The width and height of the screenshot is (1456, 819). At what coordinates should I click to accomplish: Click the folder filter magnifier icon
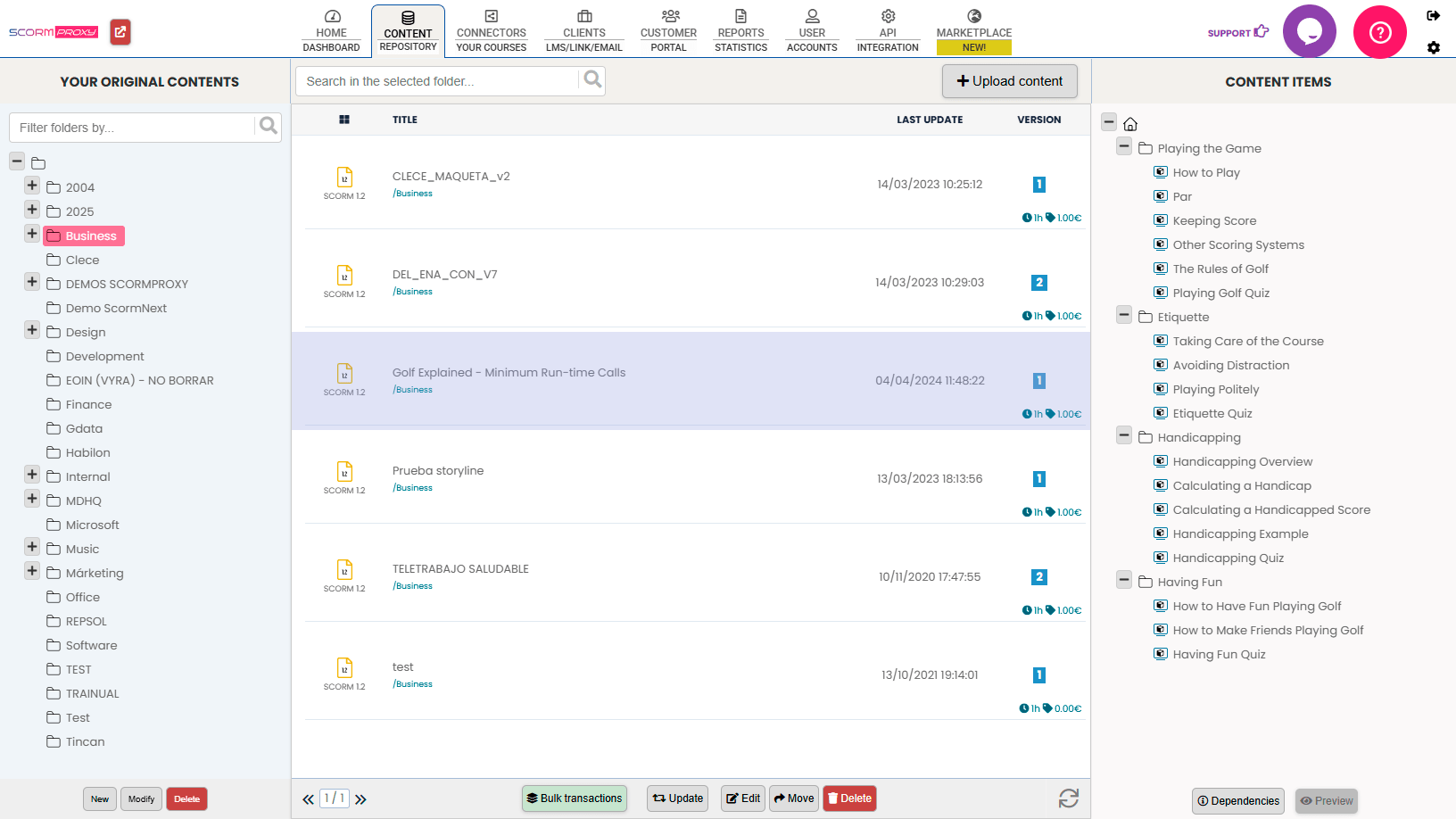point(268,127)
